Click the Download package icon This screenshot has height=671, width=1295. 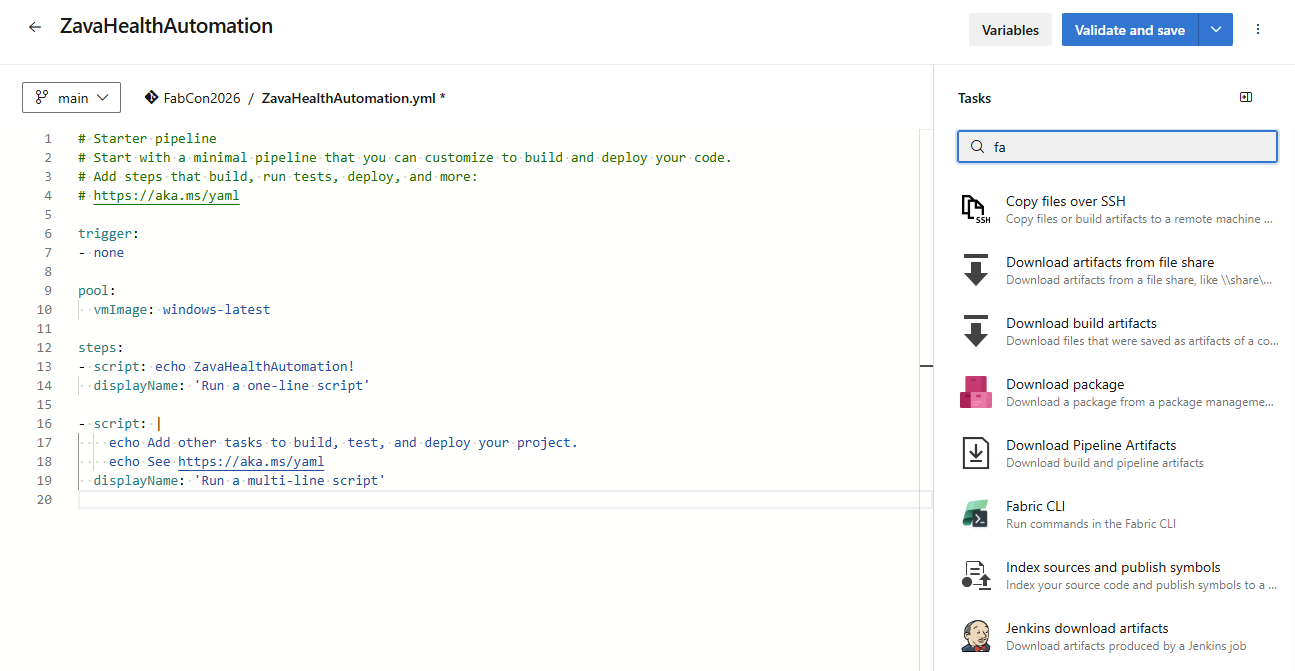(975, 391)
